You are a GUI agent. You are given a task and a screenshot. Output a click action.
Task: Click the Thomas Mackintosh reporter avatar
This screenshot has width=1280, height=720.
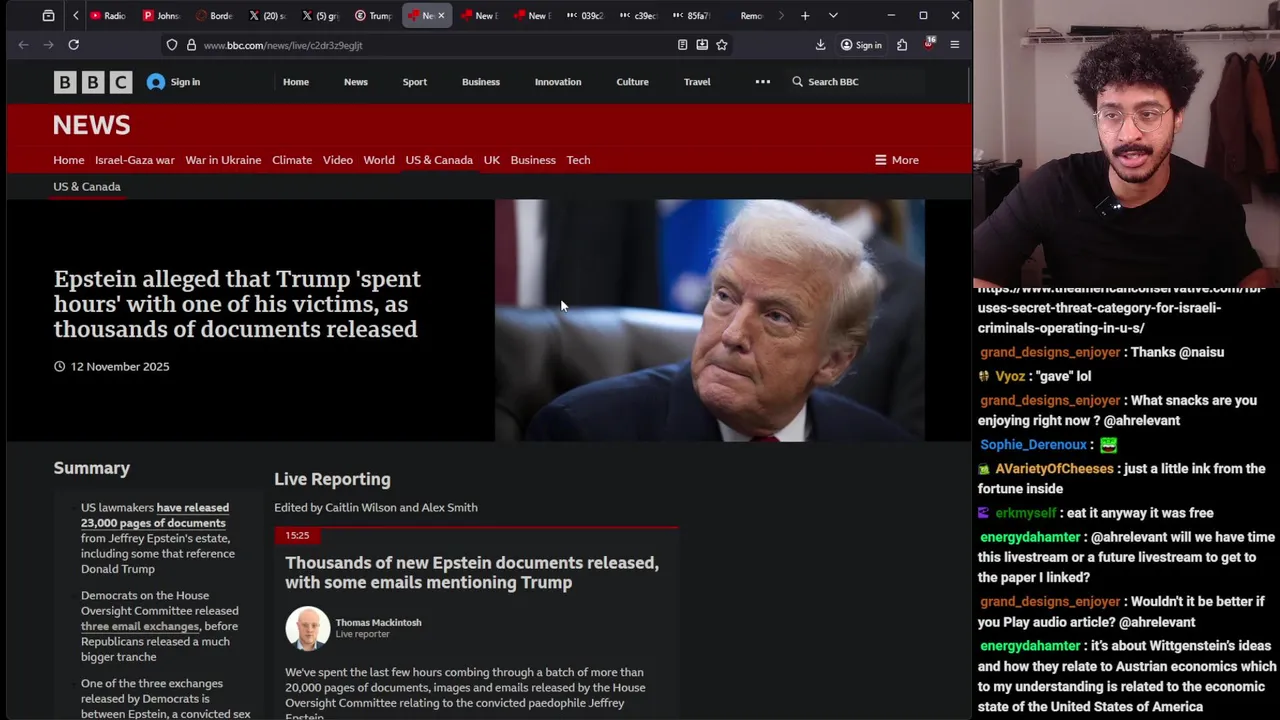[x=308, y=629]
